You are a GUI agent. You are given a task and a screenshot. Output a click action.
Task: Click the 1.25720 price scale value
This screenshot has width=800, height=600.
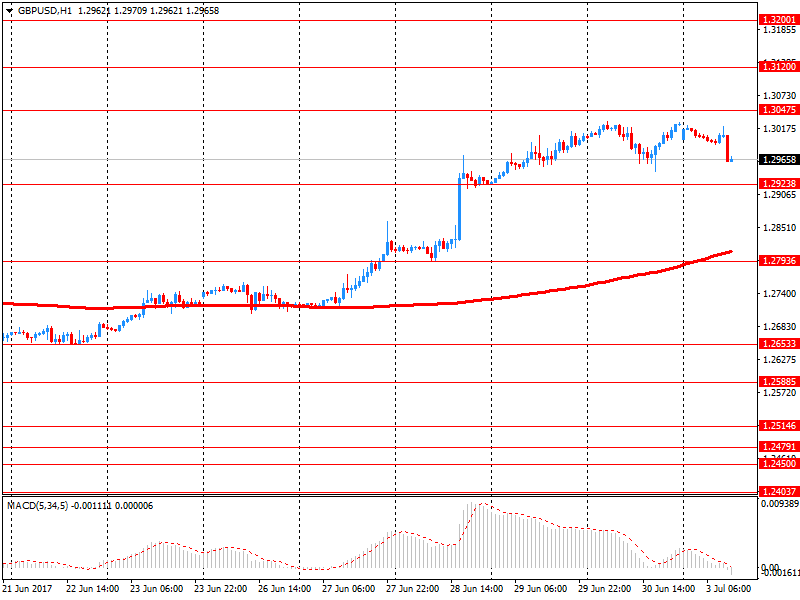coord(779,392)
